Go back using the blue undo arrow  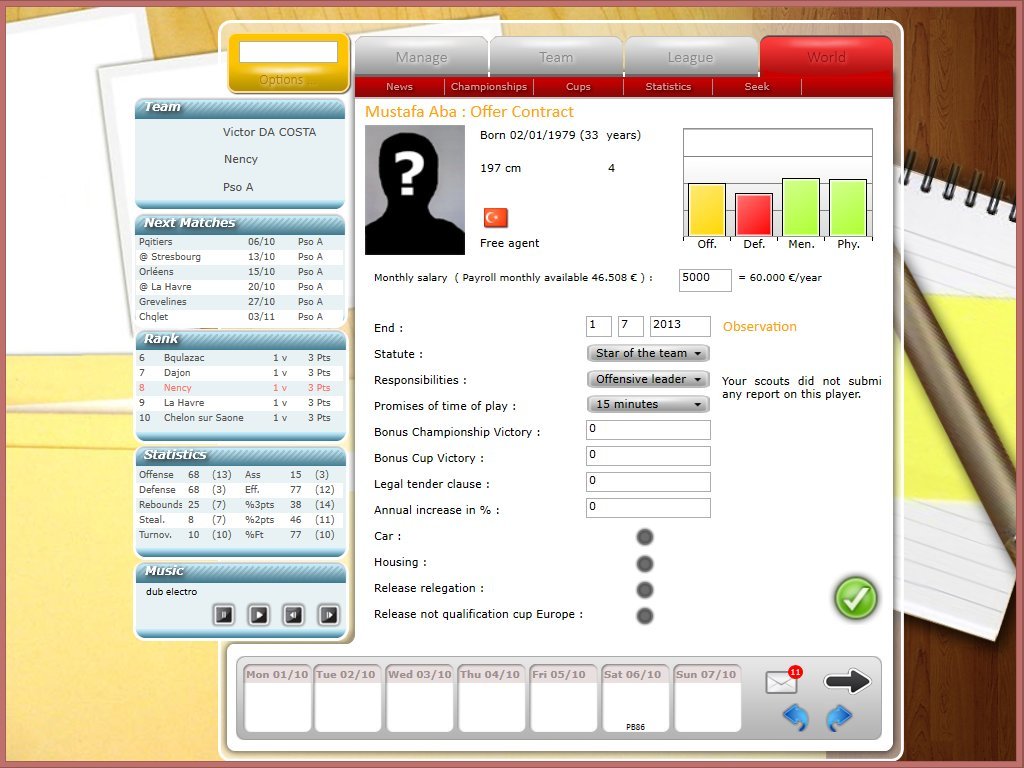tap(795, 717)
